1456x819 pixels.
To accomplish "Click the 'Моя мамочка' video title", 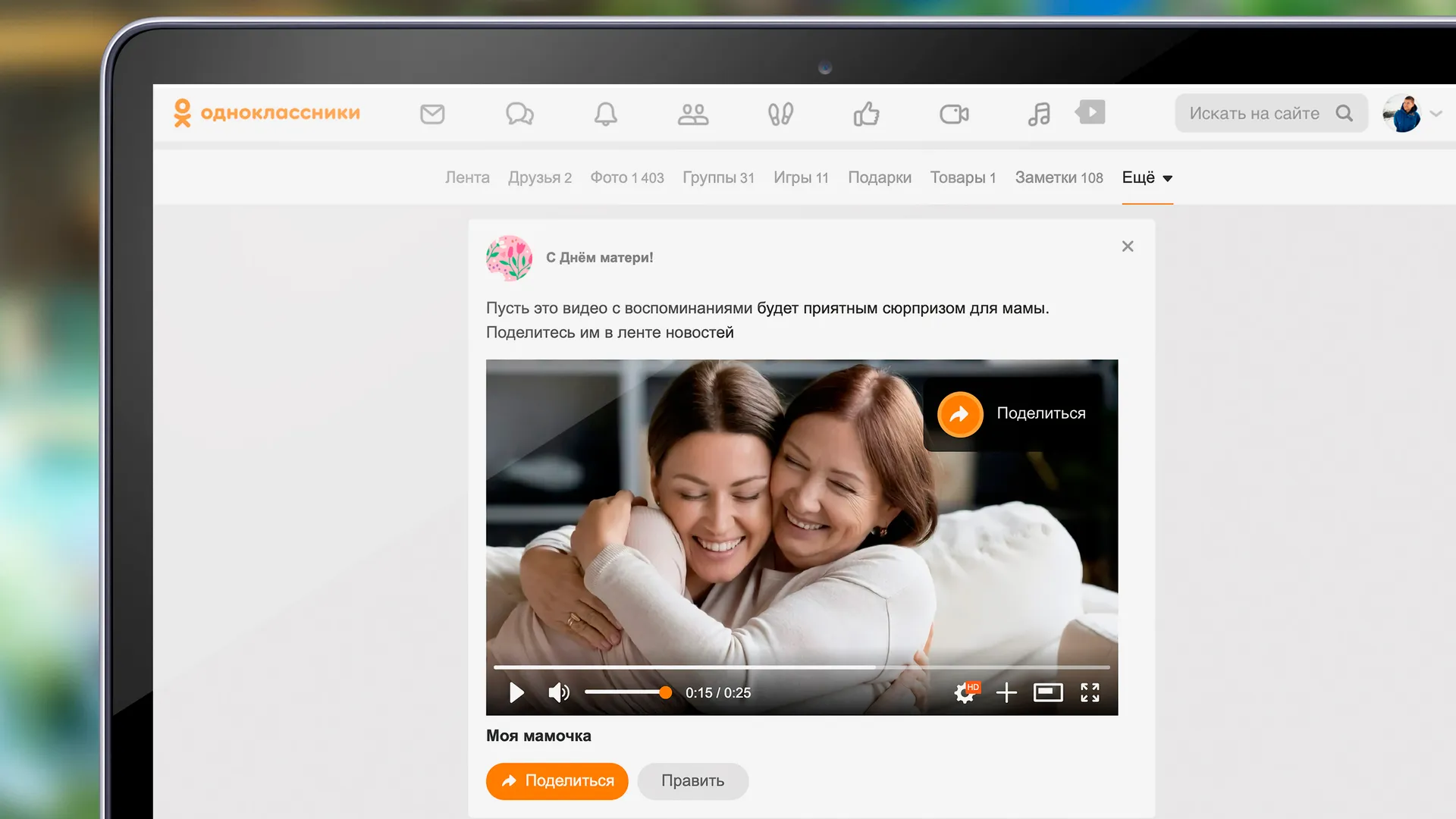I will pyautogui.click(x=538, y=736).
